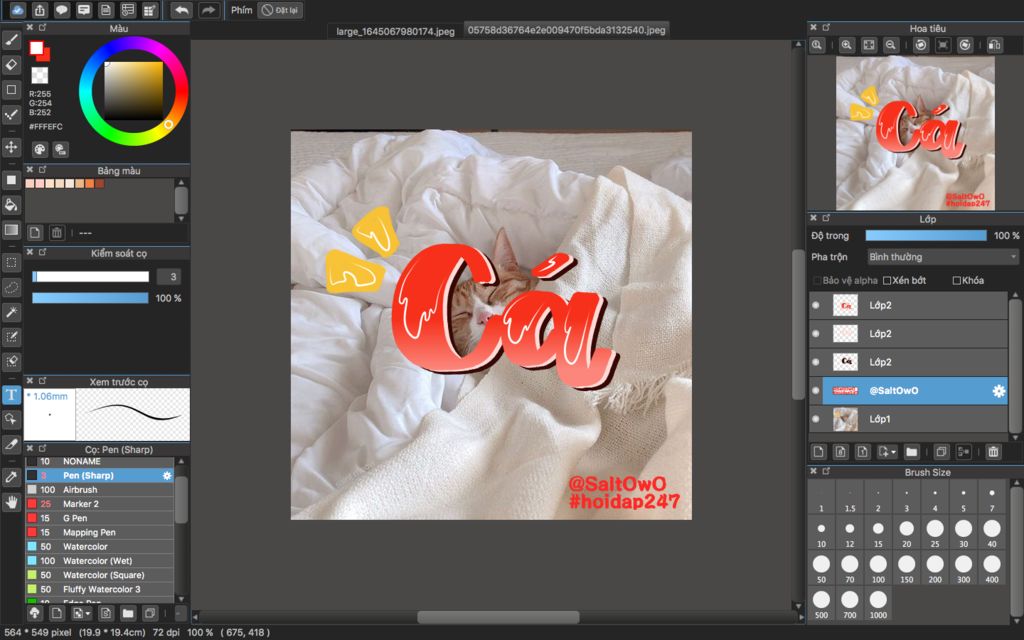Choose brush size 25 preset
Image resolution: width=1024 pixels, height=640 pixels.
pyautogui.click(x=935, y=533)
